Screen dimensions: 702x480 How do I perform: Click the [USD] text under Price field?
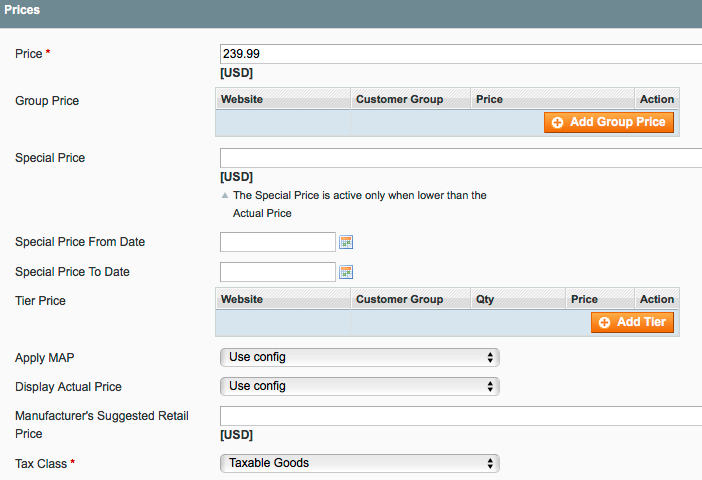coord(236,73)
